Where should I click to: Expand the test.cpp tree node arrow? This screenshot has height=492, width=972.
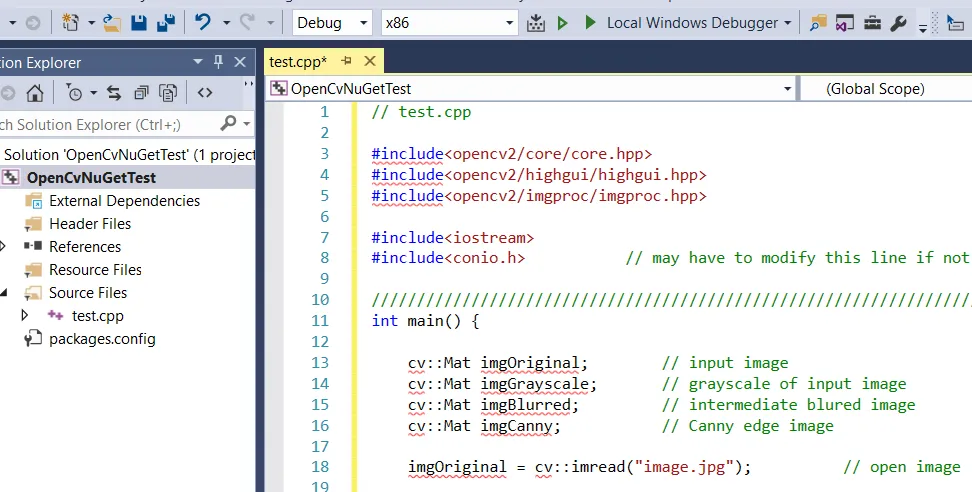point(25,315)
